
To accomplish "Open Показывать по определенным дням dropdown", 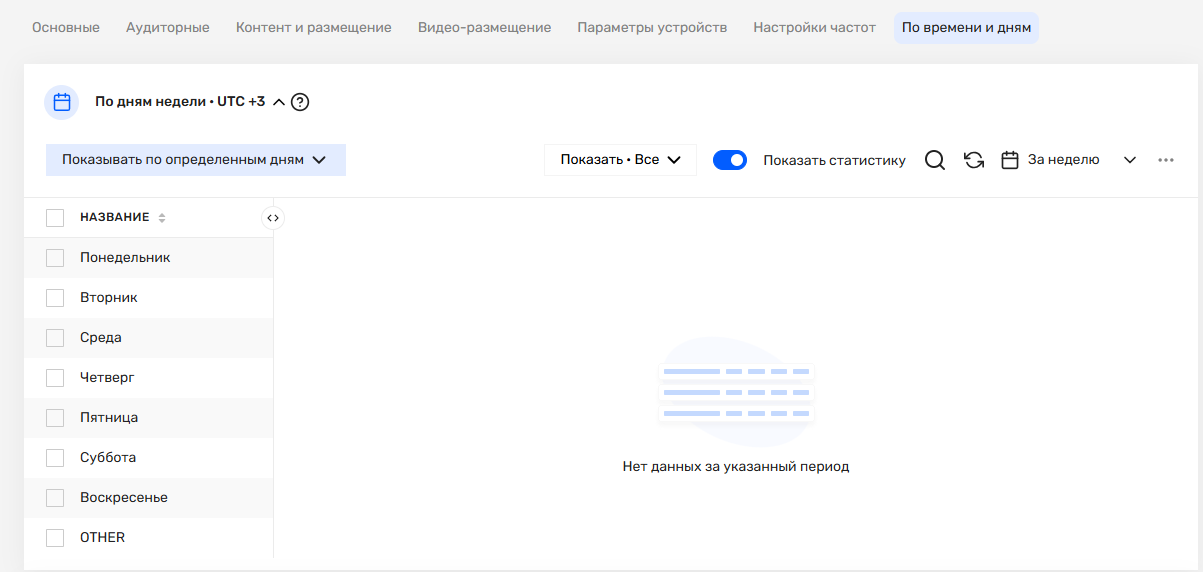I will click(196, 160).
